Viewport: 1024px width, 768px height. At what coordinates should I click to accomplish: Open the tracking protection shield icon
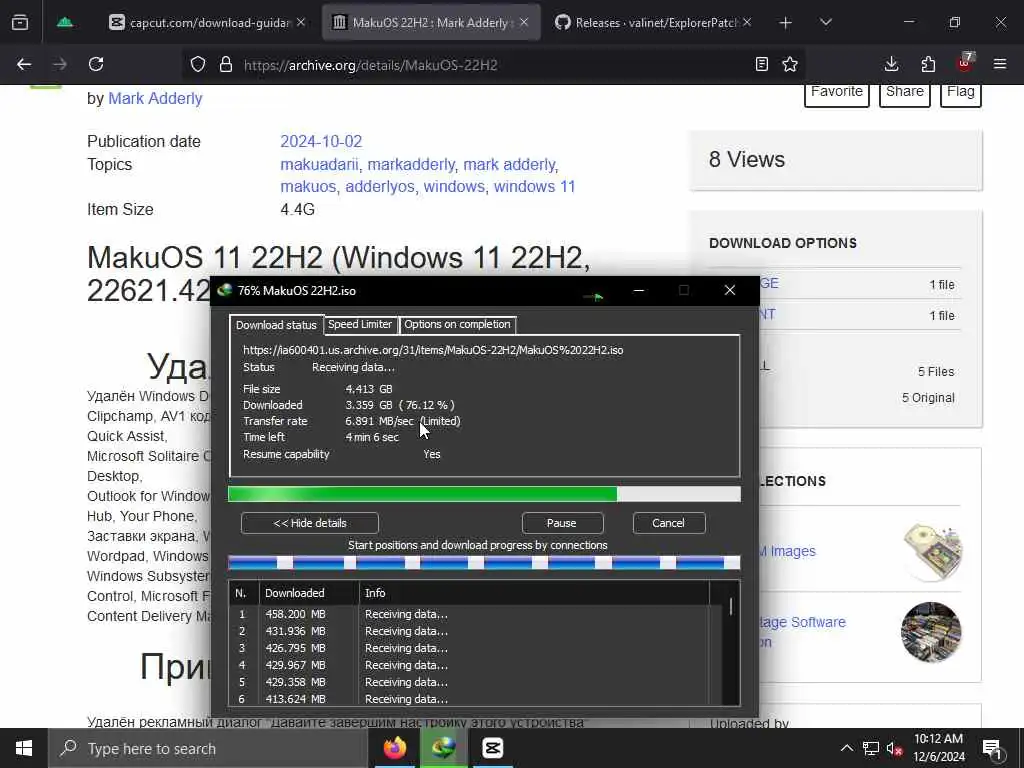point(198,64)
